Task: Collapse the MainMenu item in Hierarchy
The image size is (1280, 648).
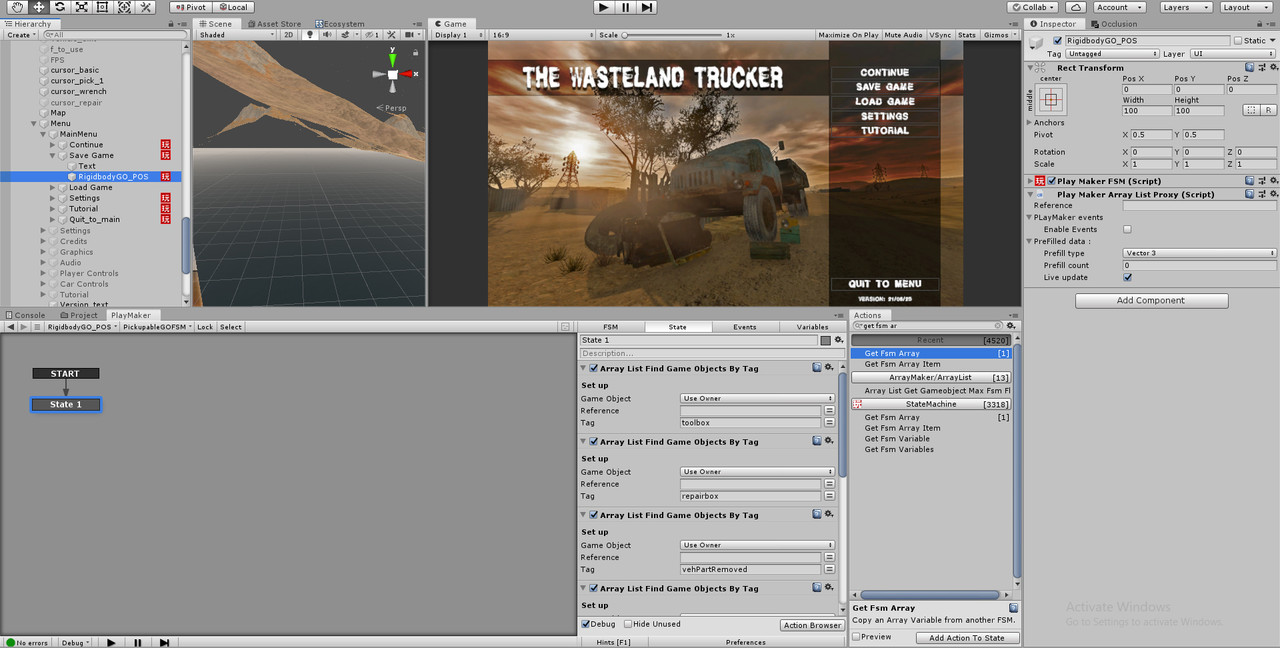Action: pyautogui.click(x=44, y=134)
